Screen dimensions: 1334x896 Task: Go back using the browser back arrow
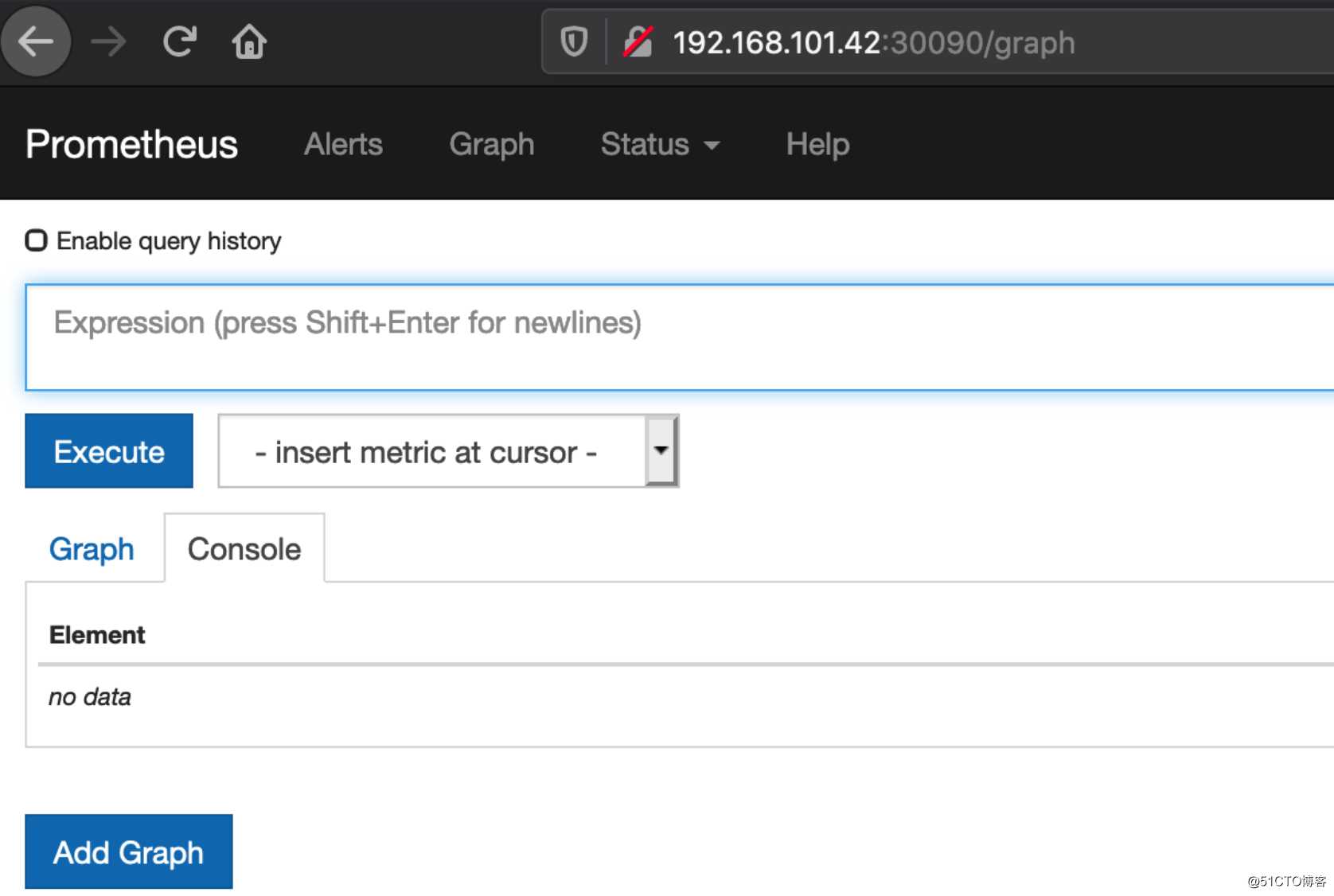coord(35,41)
